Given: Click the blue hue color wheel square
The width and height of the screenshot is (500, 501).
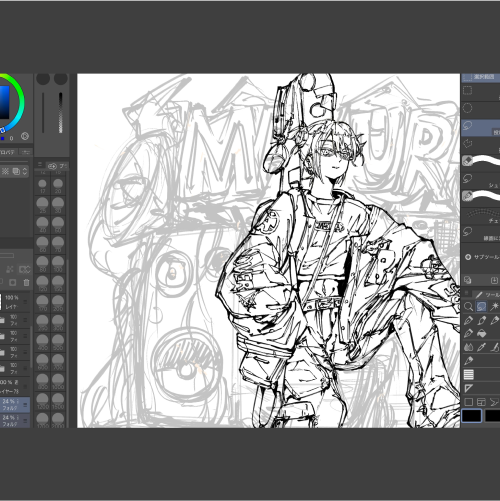Looking at the screenshot, I should (4, 102).
